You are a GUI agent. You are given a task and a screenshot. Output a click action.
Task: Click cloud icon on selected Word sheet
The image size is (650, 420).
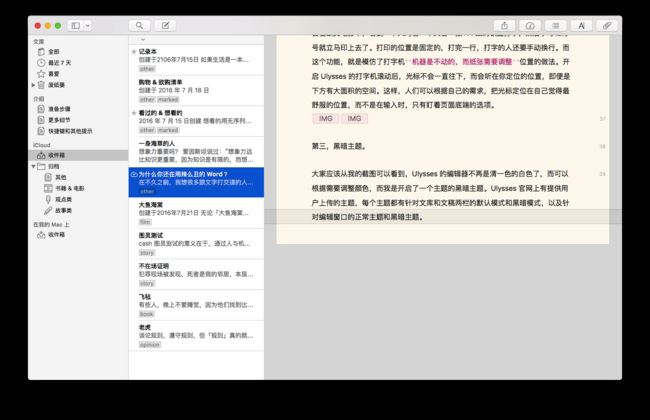134,174
